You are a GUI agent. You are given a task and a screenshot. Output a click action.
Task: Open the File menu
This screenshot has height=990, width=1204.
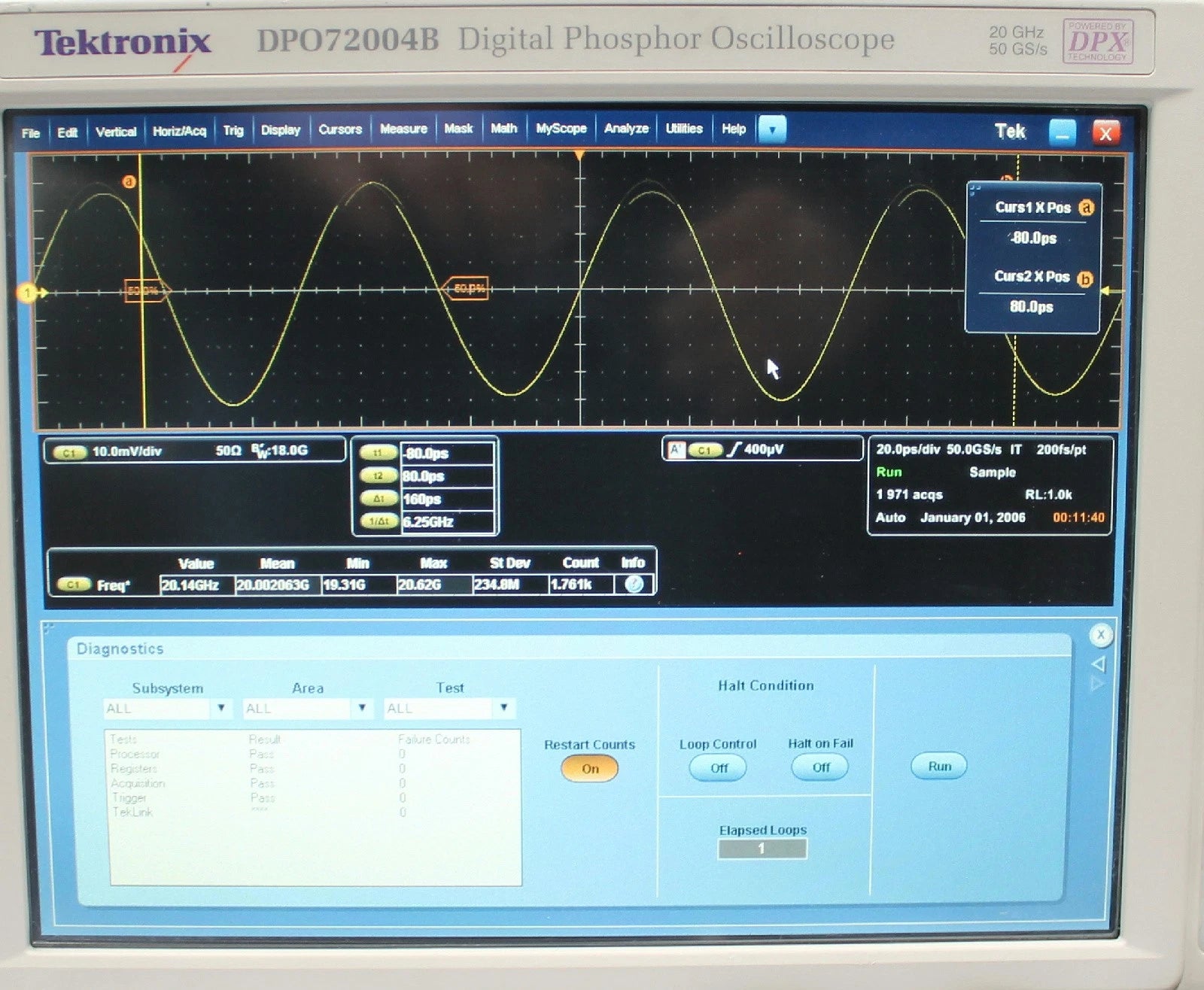tap(31, 132)
